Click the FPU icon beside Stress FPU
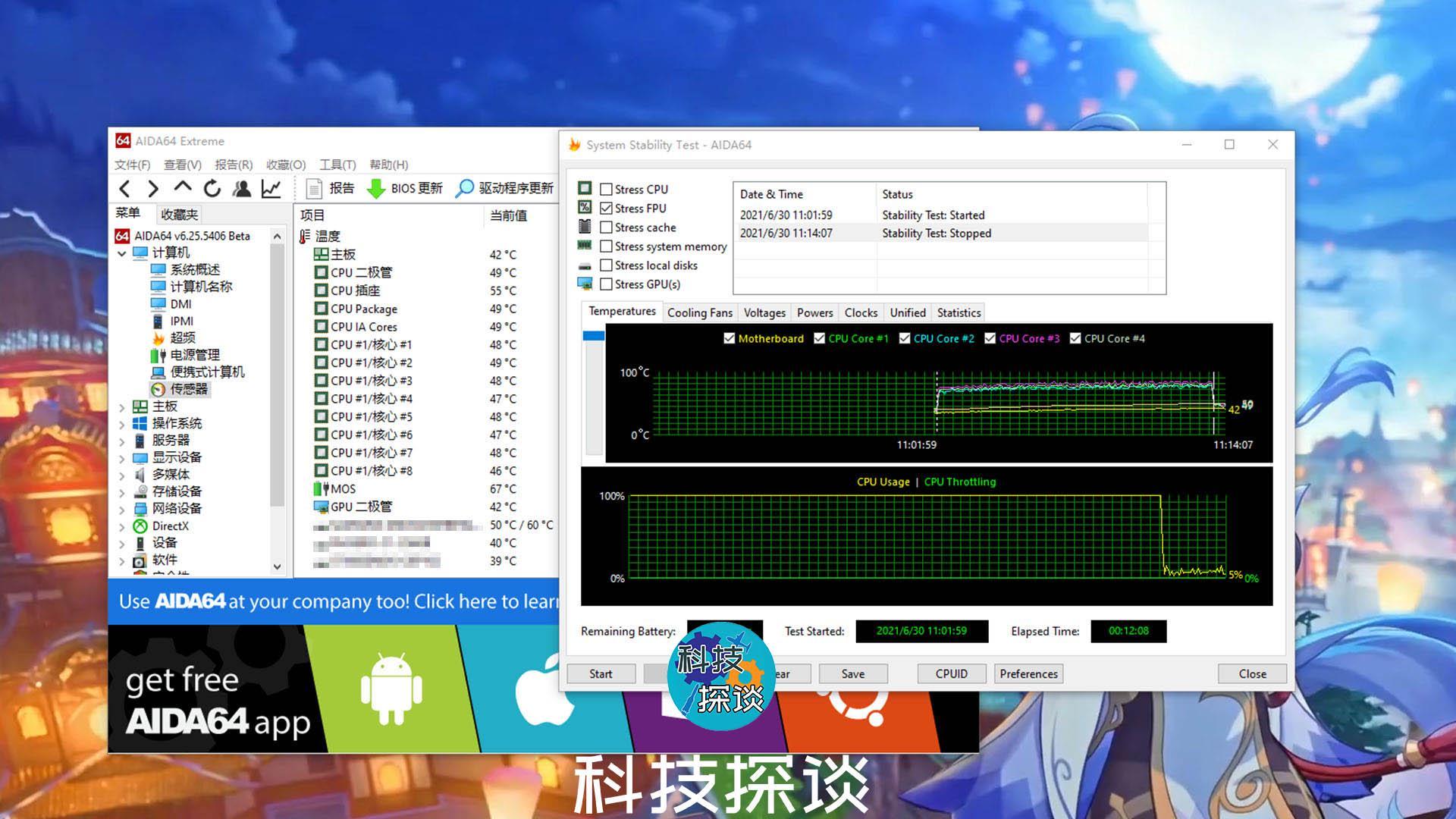 [585, 207]
